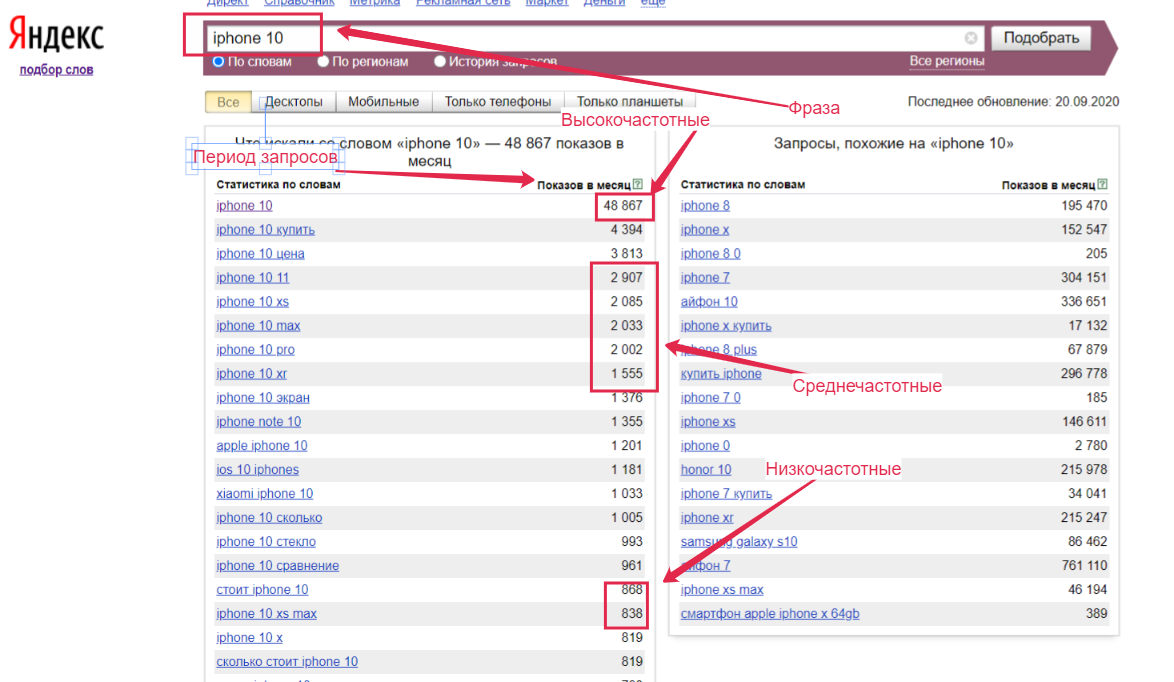1174x682 pixels.
Task: Switch to the 'Только планшеты' tab
Action: click(630, 102)
